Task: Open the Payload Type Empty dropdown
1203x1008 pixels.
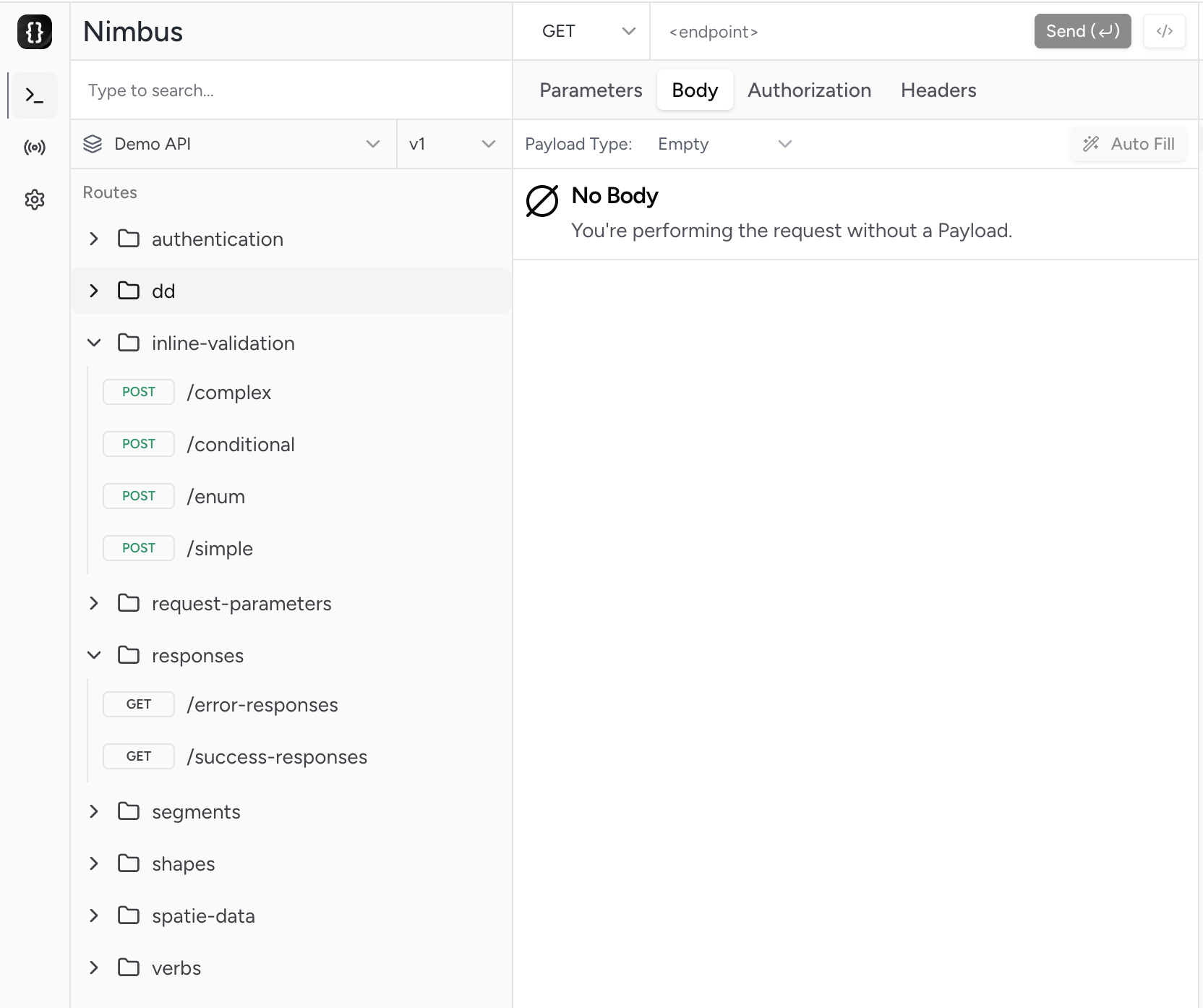Action: 724,144
